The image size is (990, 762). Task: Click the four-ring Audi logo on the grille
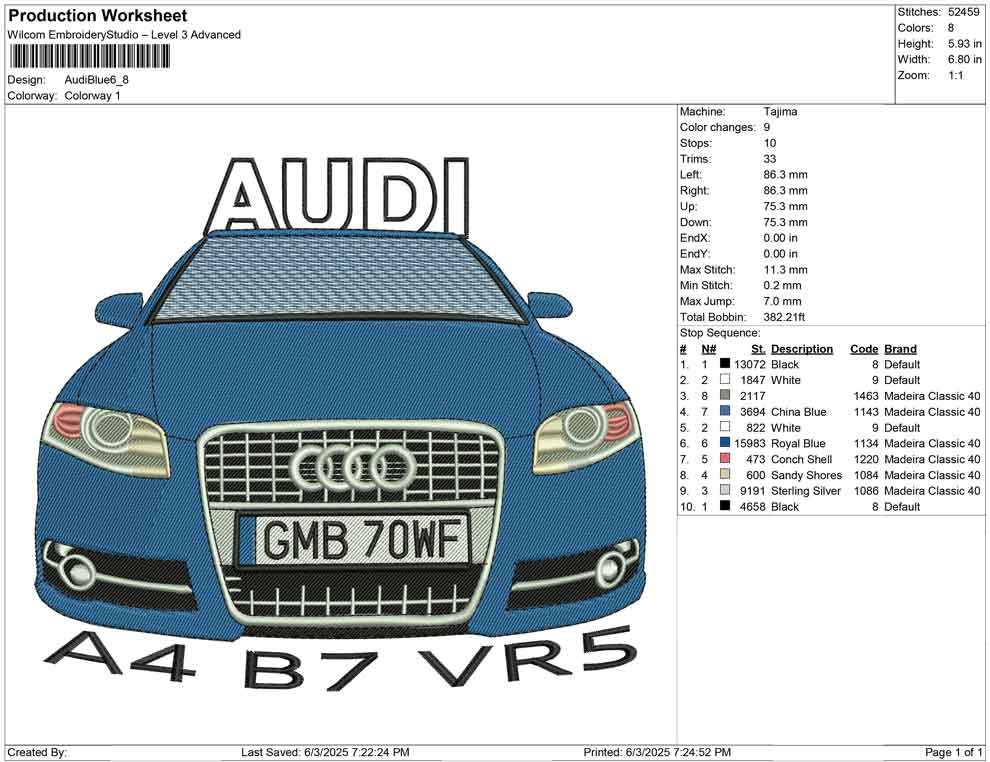(x=353, y=466)
